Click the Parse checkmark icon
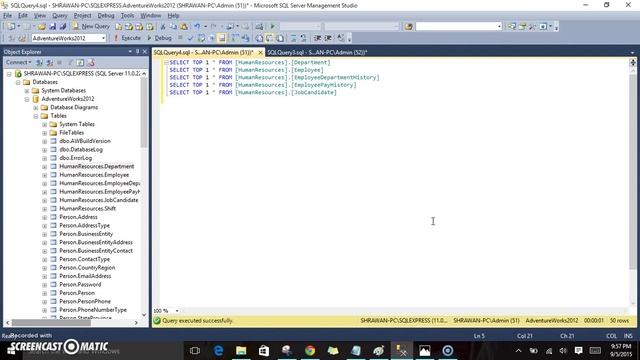Image resolution: width=640 pixels, height=360 pixels. click(x=190, y=38)
